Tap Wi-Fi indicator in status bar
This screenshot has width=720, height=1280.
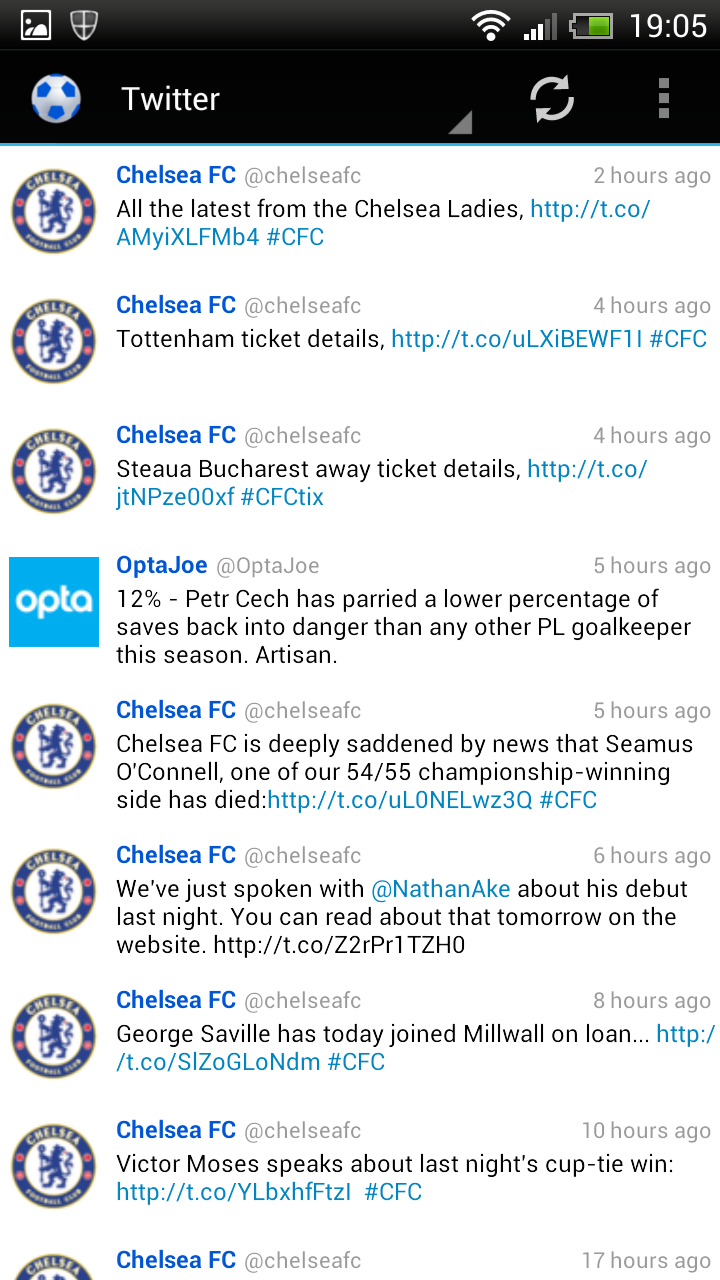coord(491,25)
